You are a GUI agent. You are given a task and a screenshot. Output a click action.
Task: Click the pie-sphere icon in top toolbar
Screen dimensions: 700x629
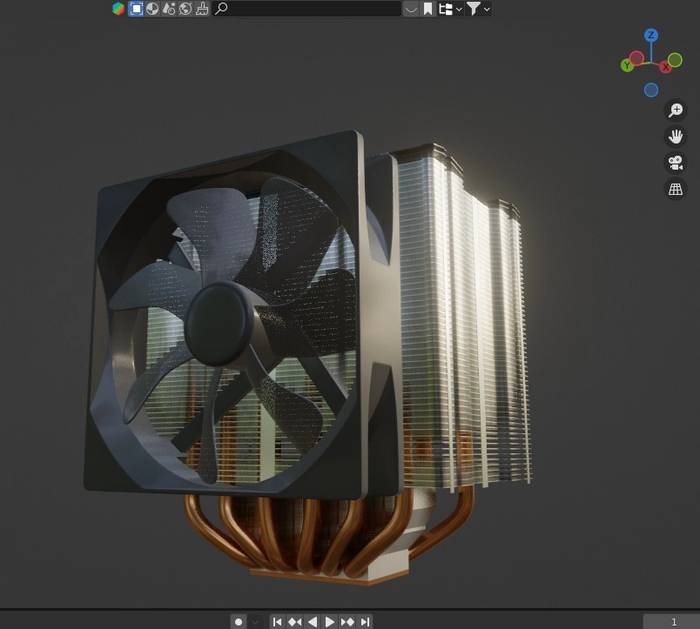click(152, 8)
